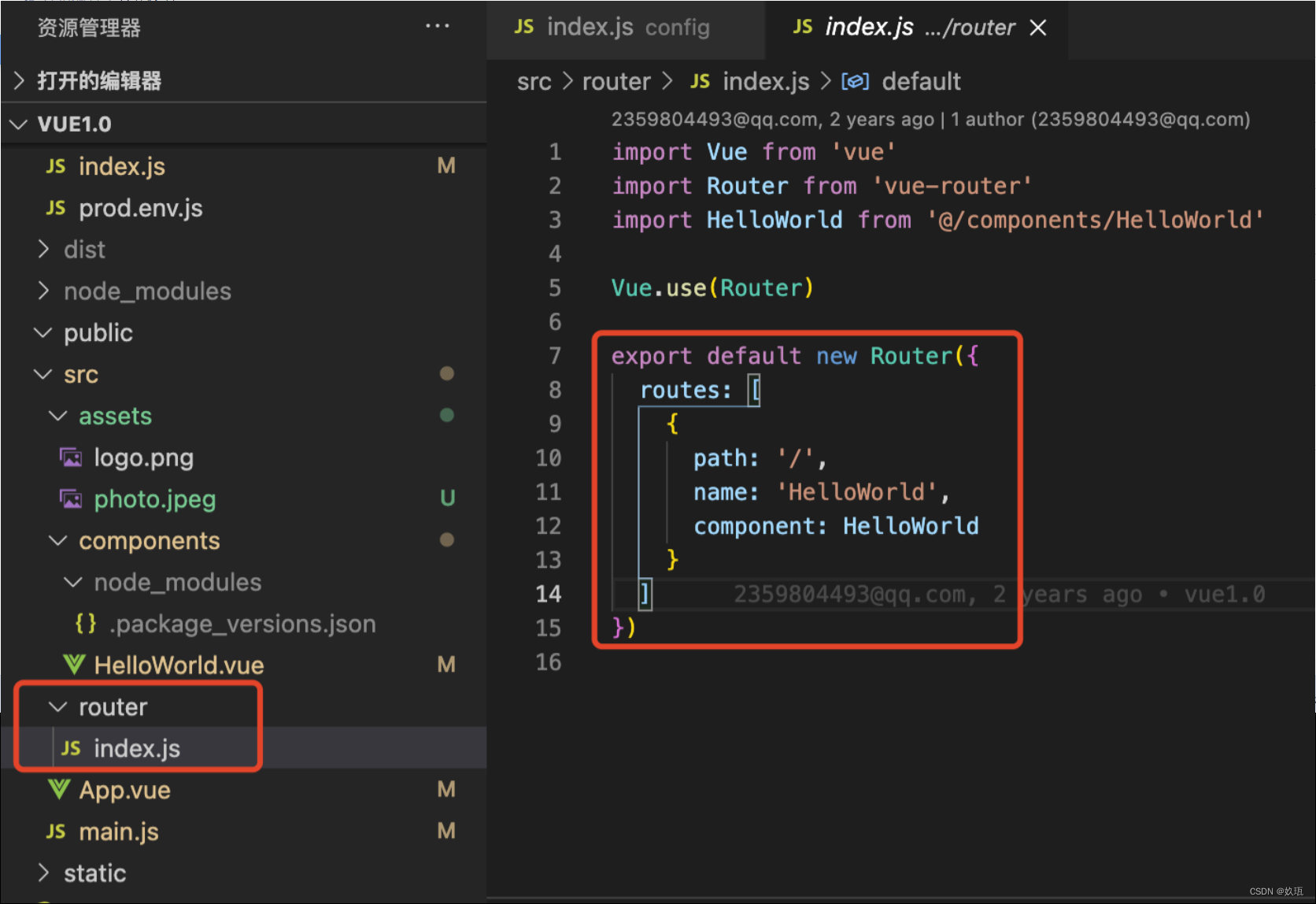The width and height of the screenshot is (1316, 904).
Task: Open the explorer more actions ellipsis menu
Action: pyautogui.click(x=437, y=27)
